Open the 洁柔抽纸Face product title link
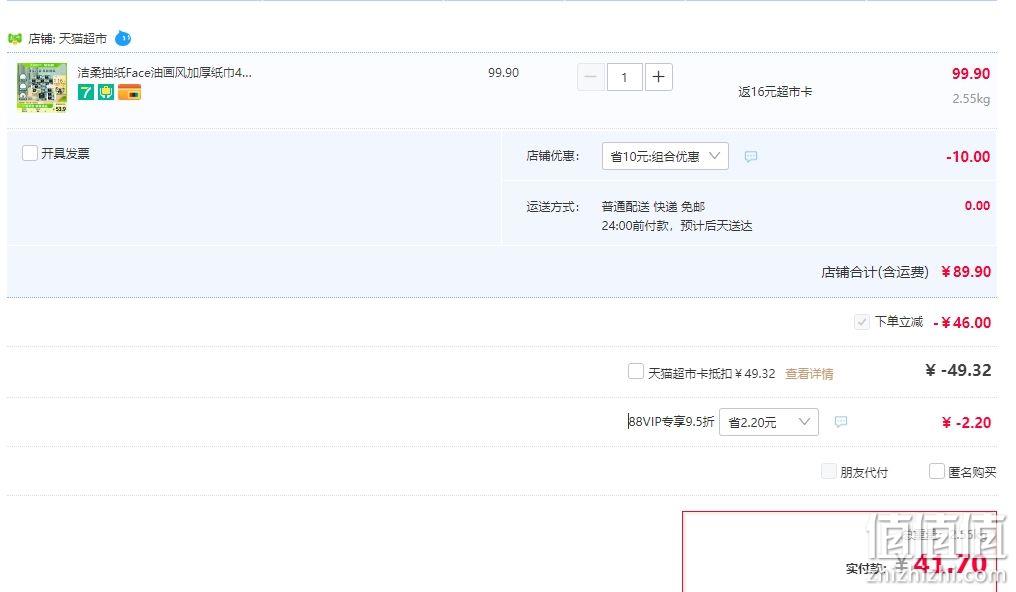 165,73
